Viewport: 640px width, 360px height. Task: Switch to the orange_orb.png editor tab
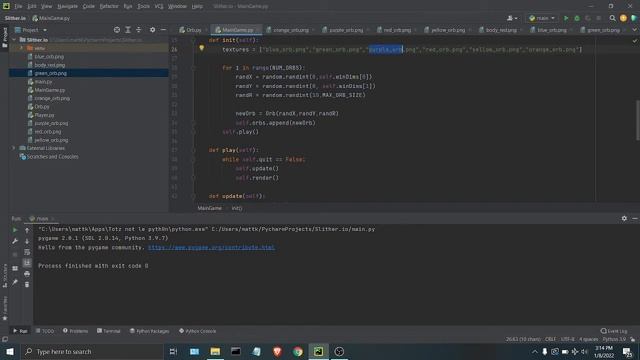point(290,30)
